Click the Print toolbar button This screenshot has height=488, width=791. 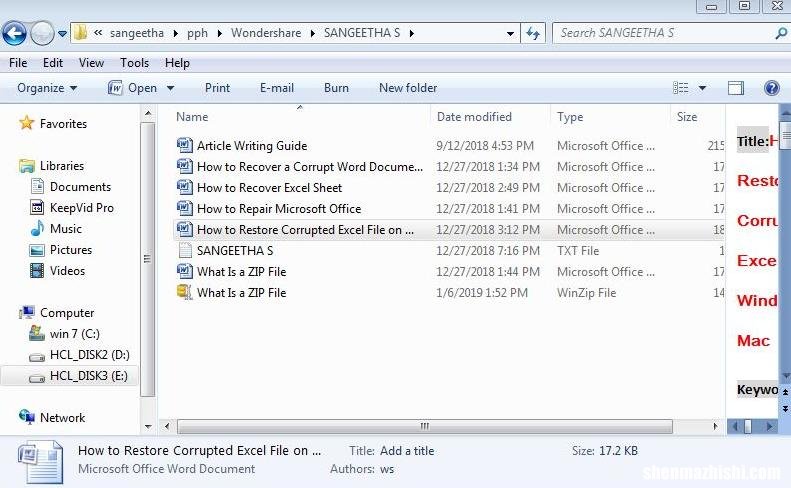click(x=217, y=88)
